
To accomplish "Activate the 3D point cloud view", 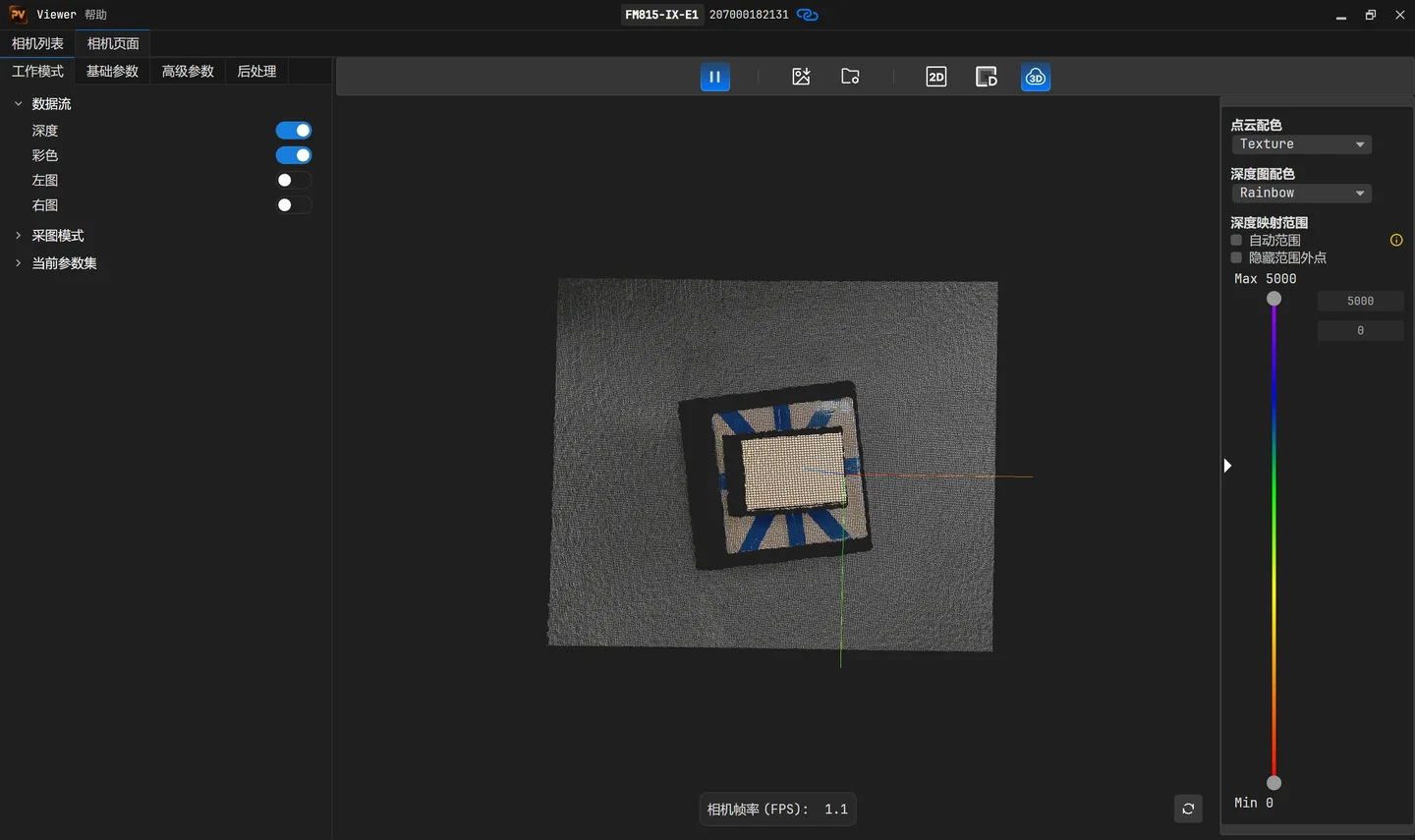I will pyautogui.click(x=1036, y=77).
